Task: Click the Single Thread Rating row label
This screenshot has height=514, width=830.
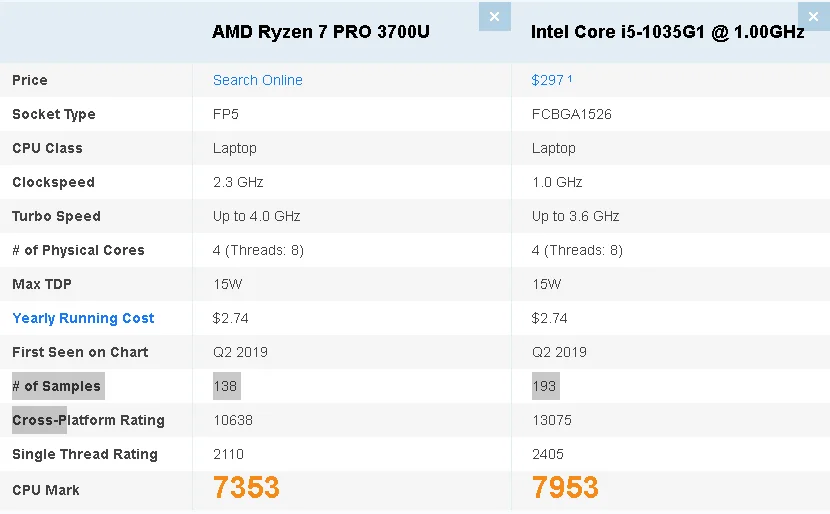Action: (x=85, y=454)
